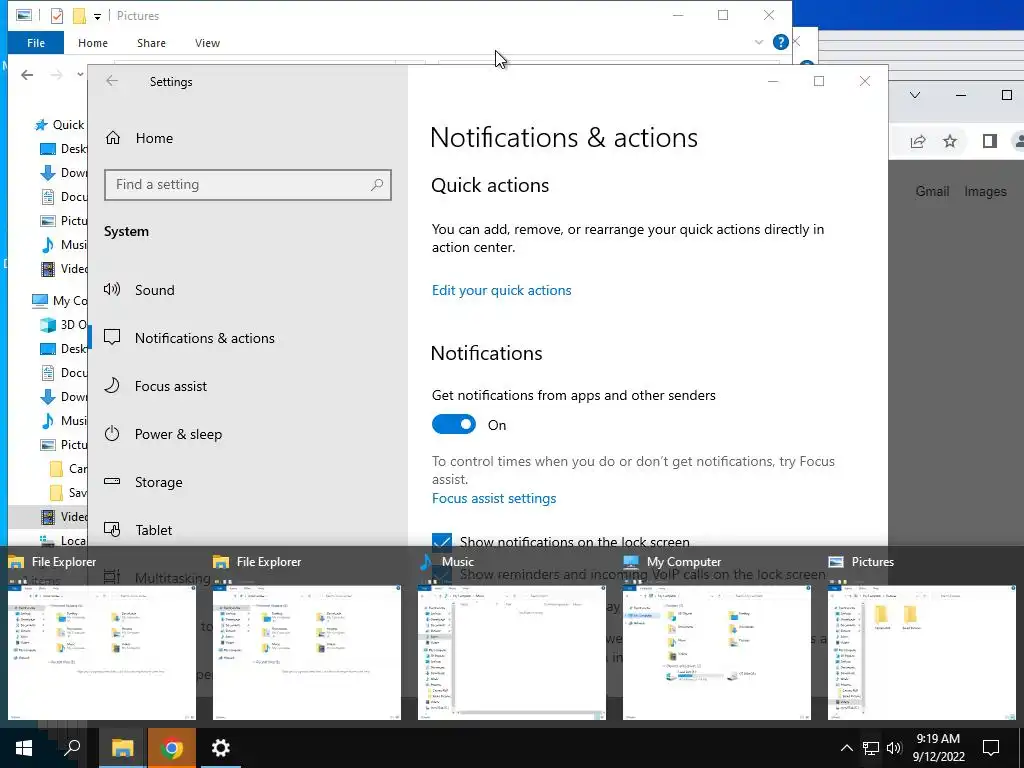1024x768 pixels.
Task: Go back in the Pictures Explorer window
Action: [x=27, y=75]
